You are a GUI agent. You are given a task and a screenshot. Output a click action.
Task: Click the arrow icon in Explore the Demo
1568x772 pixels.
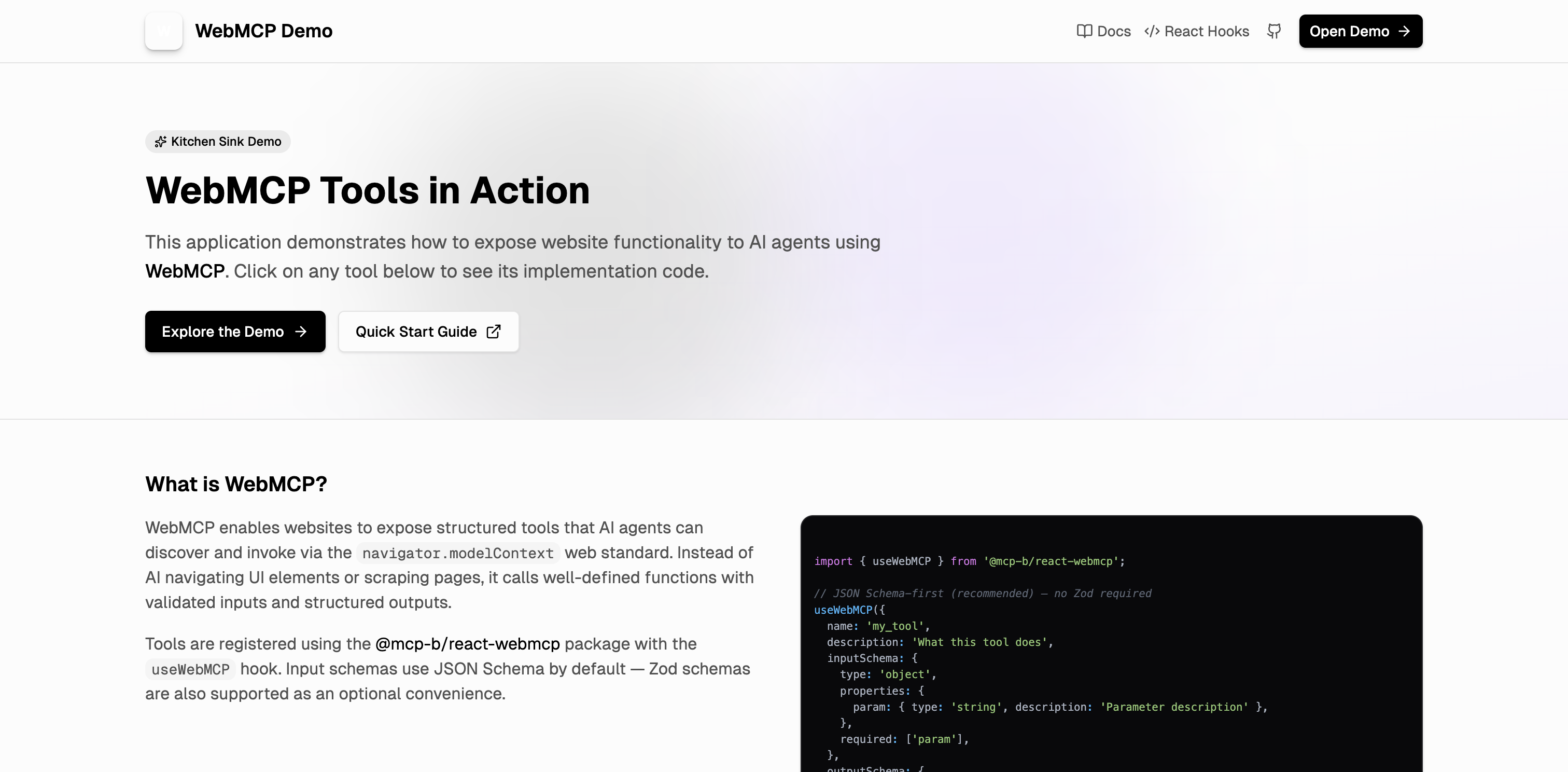coord(302,332)
